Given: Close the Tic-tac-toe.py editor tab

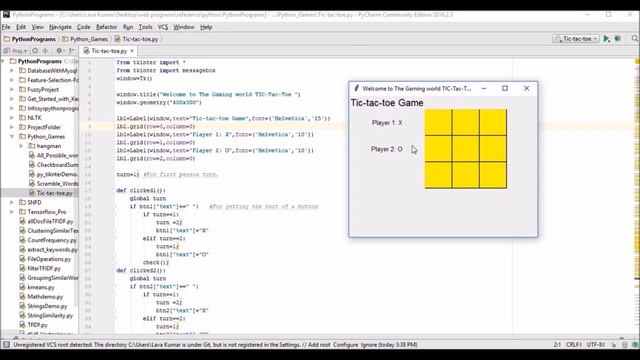Looking at the screenshot, I should click(132, 51).
